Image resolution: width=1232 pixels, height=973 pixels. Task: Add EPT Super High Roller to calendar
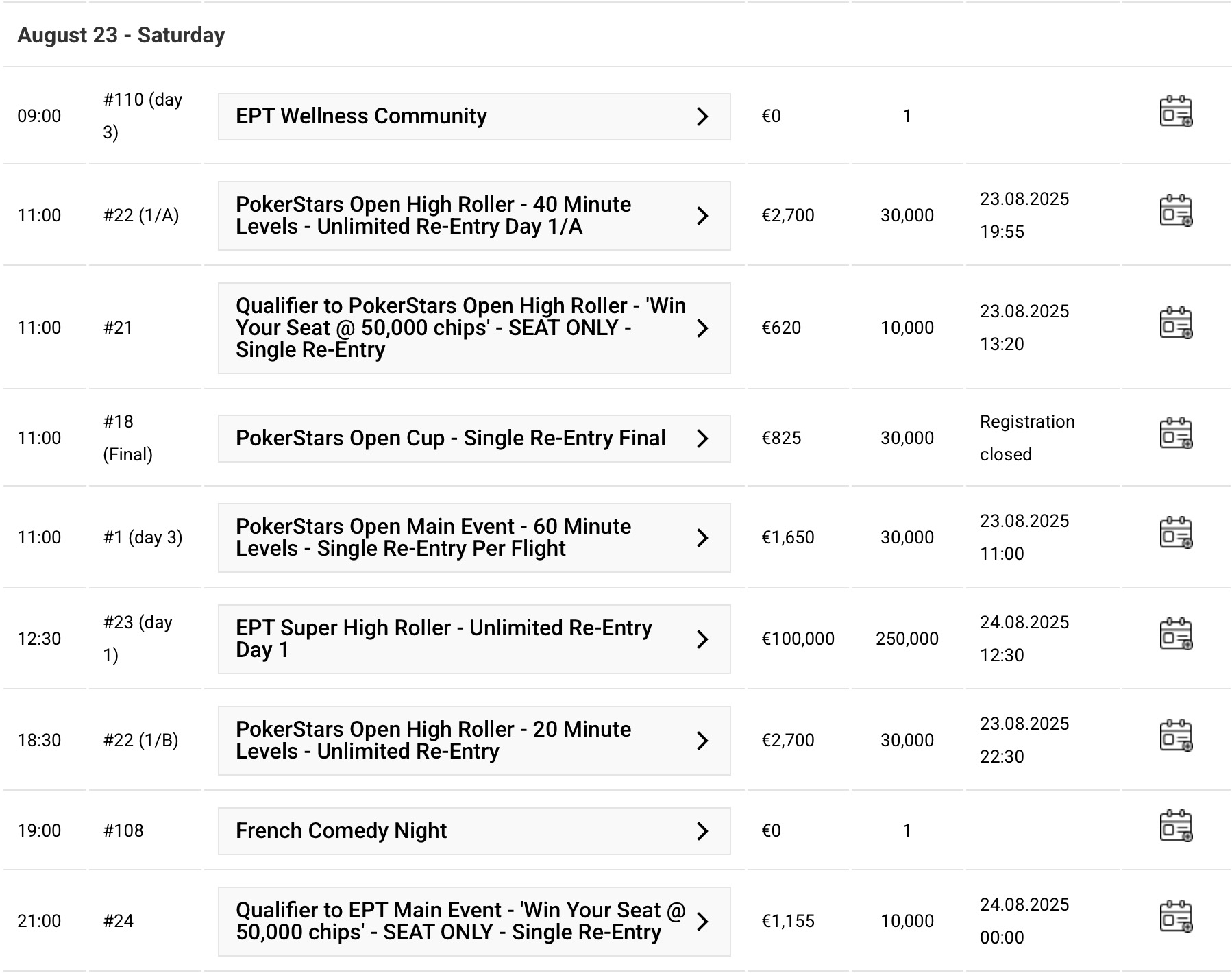(x=1175, y=635)
